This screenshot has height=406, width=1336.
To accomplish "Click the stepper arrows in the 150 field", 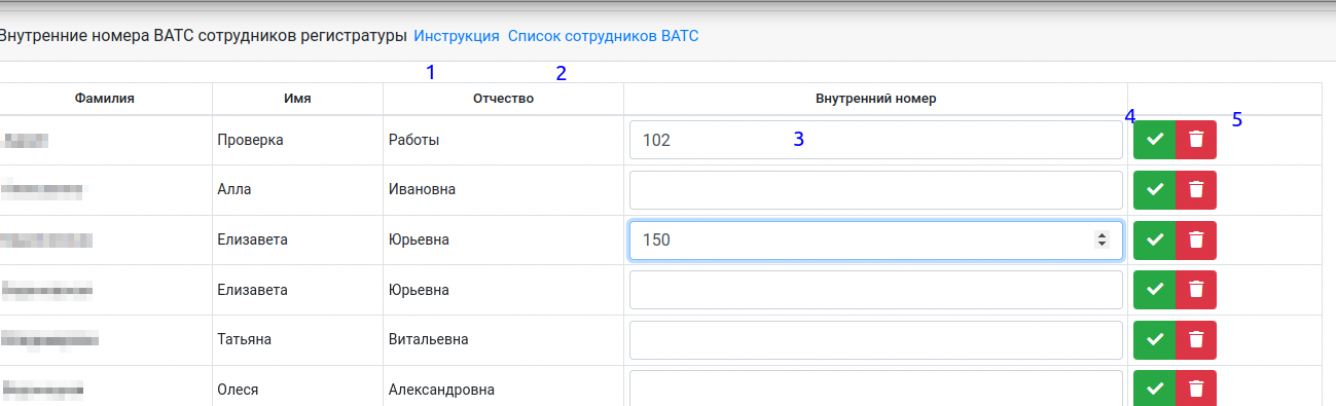I will click(x=1102, y=240).
